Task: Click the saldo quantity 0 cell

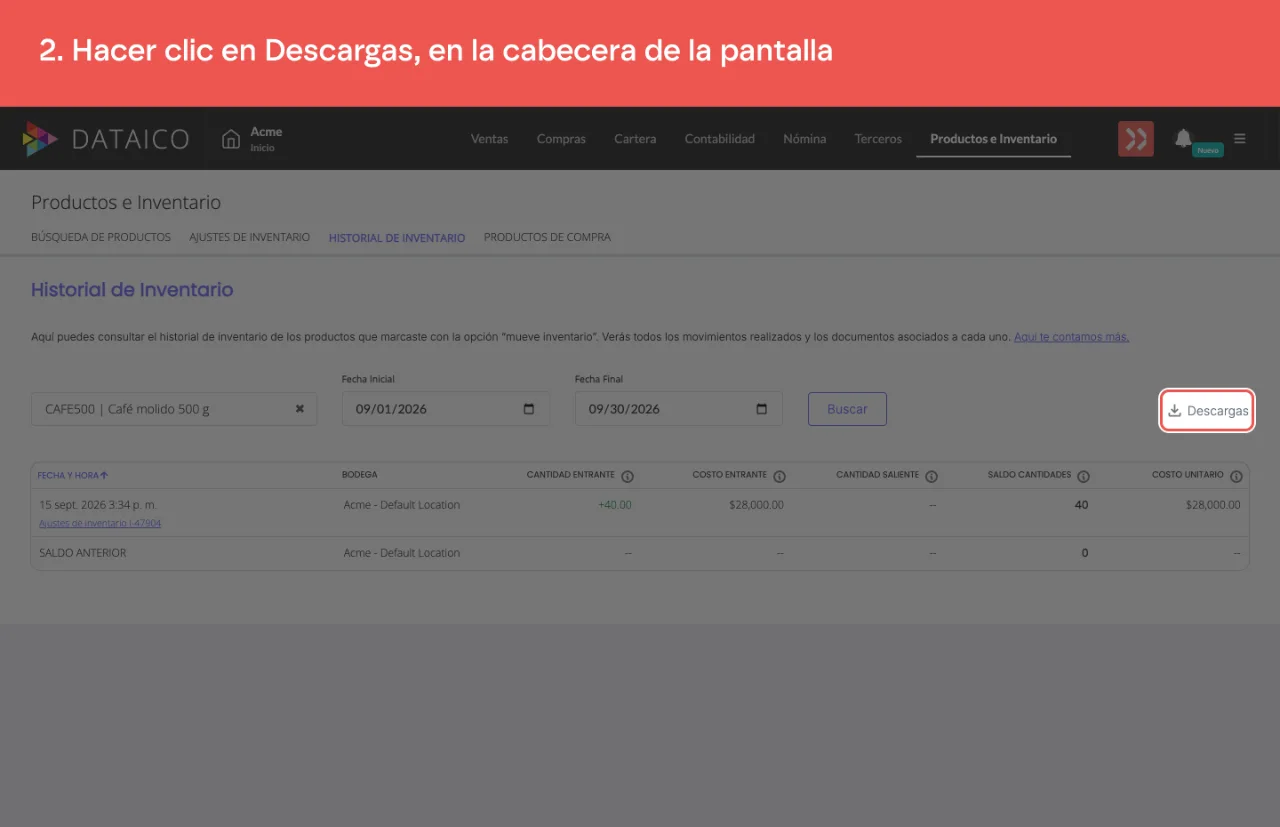Action: click(1085, 553)
